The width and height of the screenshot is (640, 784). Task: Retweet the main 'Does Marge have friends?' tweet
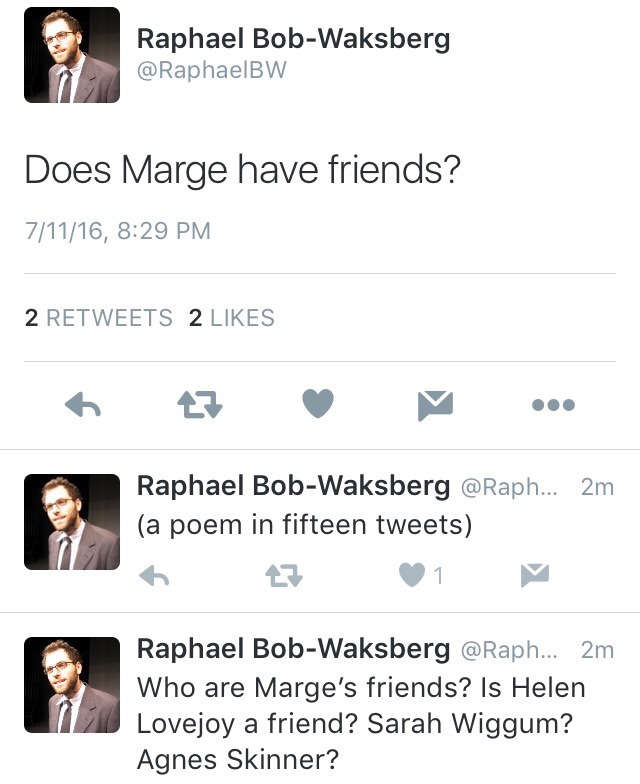(200, 405)
